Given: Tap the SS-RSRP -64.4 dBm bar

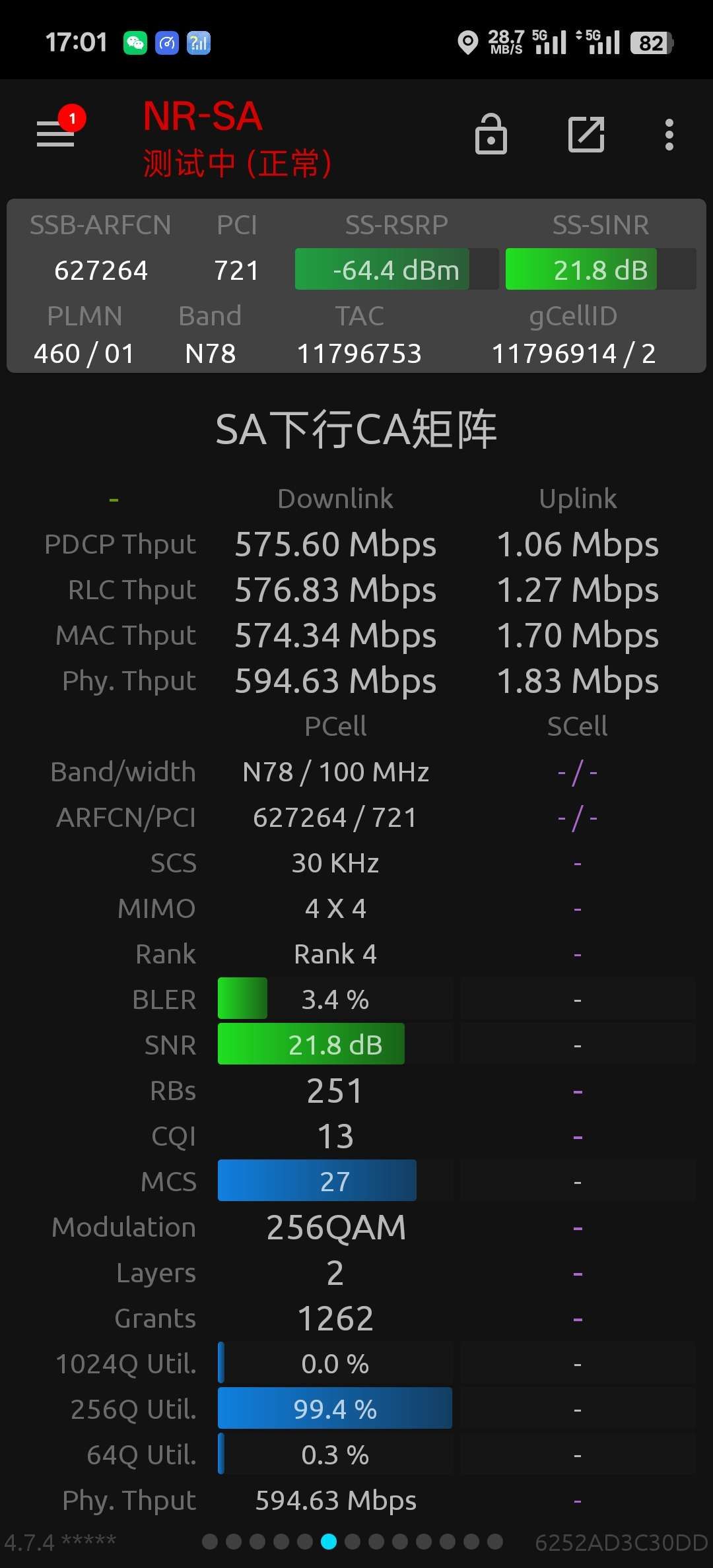Looking at the screenshot, I should [x=396, y=269].
